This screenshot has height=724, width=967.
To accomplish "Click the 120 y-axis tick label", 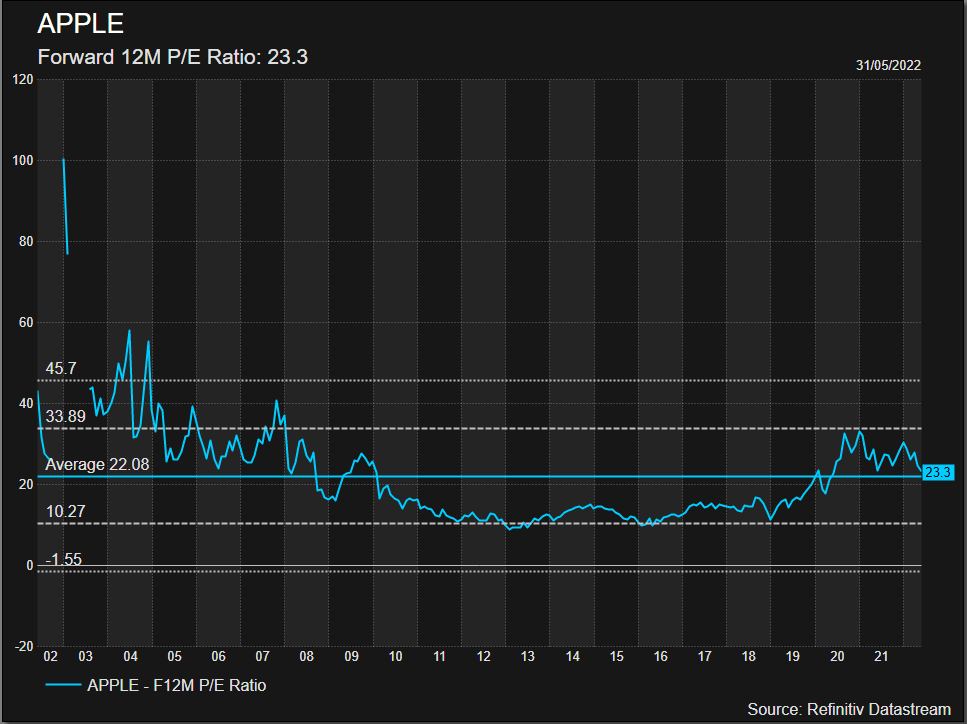I will pos(22,79).
